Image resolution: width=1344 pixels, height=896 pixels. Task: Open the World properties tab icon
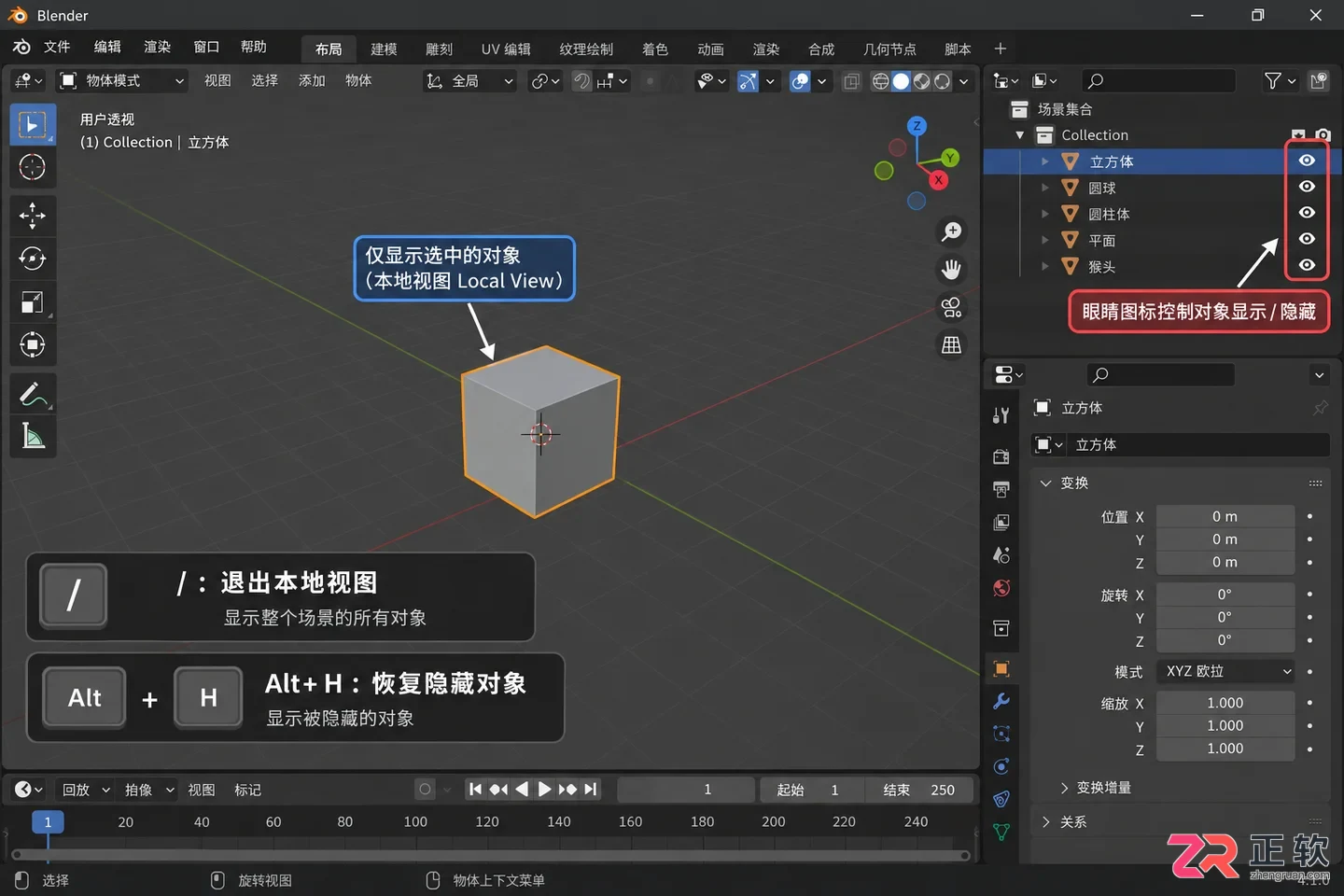[x=1001, y=588]
